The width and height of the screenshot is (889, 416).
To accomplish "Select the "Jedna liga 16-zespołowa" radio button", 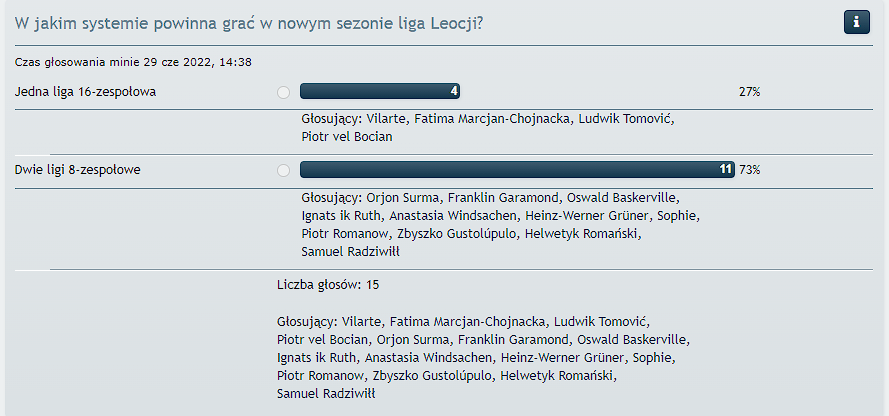I will tap(283, 92).
